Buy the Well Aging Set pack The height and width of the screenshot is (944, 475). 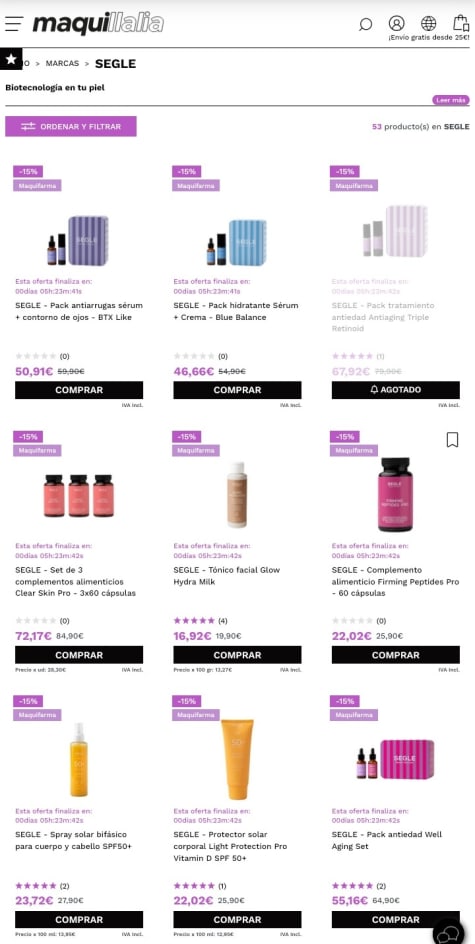pos(396,919)
